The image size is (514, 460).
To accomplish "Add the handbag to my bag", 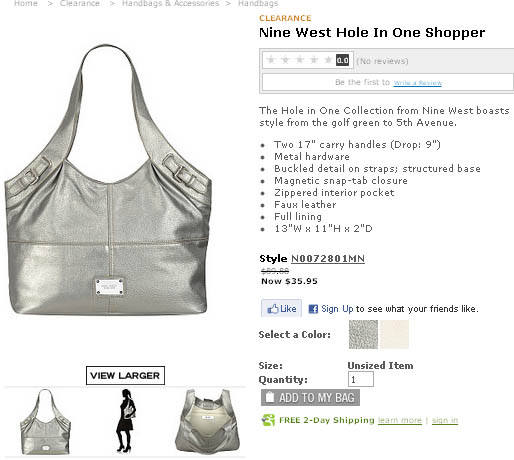I will click(310, 397).
